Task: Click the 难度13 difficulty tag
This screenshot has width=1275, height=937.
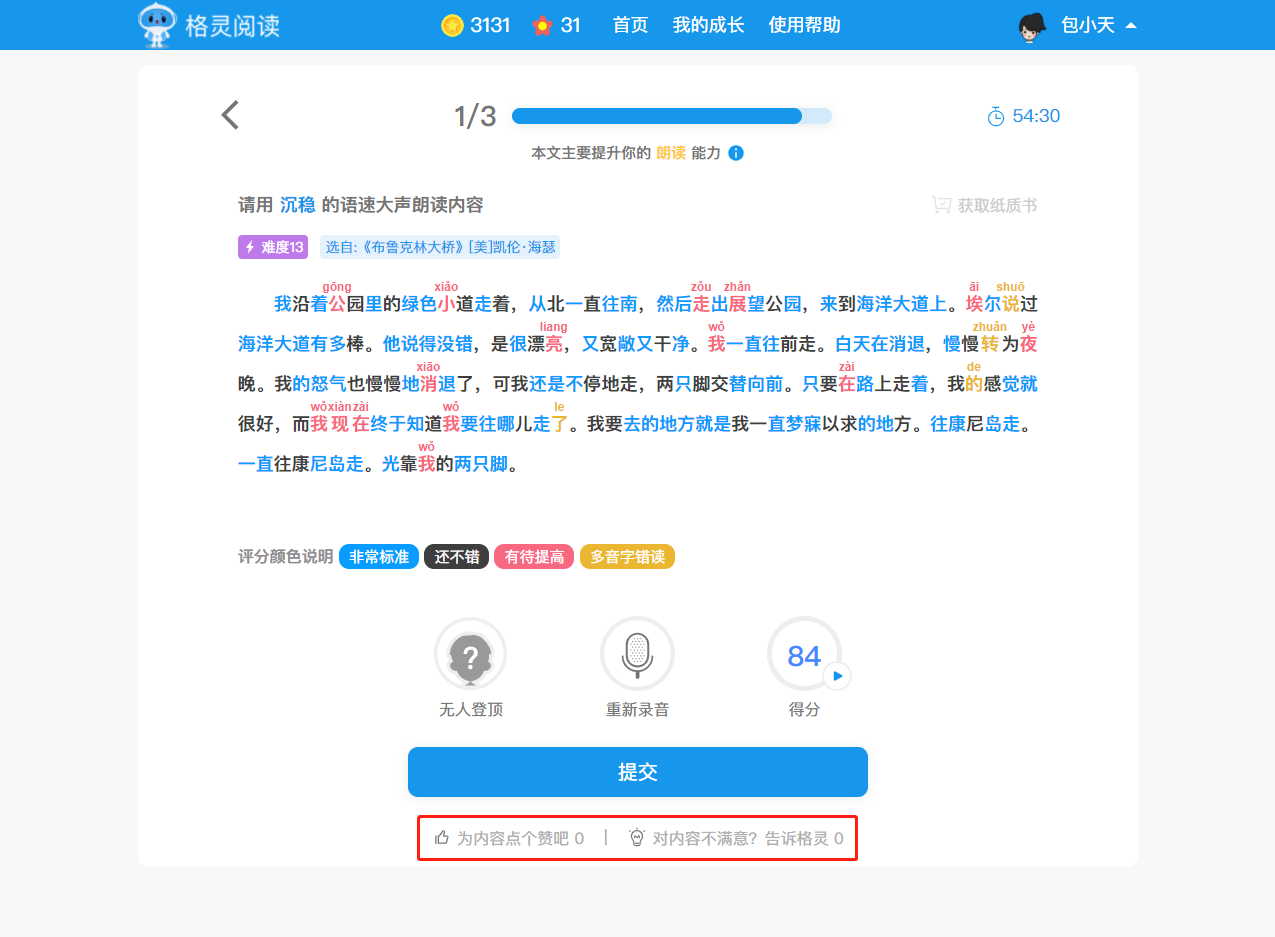Action: pyautogui.click(x=272, y=247)
